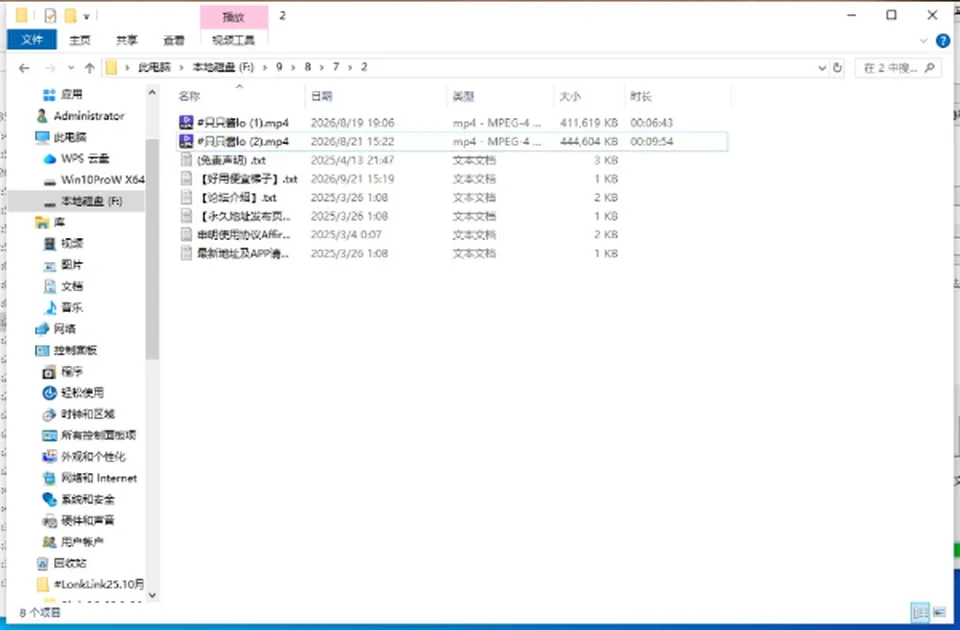Open address bar history dropdown

[822, 68]
